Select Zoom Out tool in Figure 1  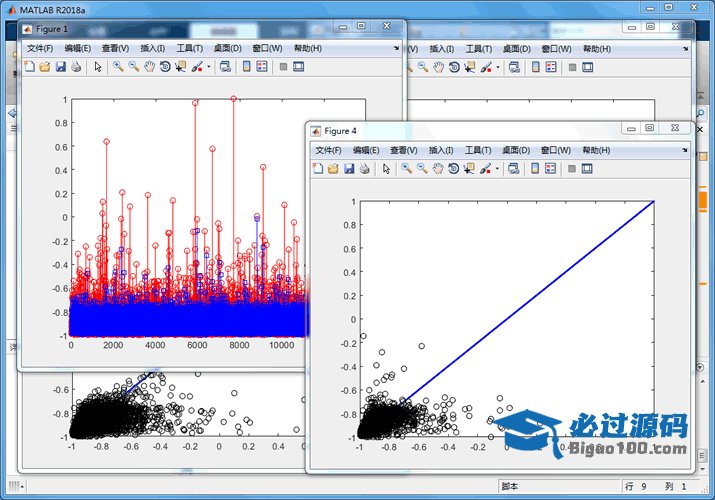point(133,67)
